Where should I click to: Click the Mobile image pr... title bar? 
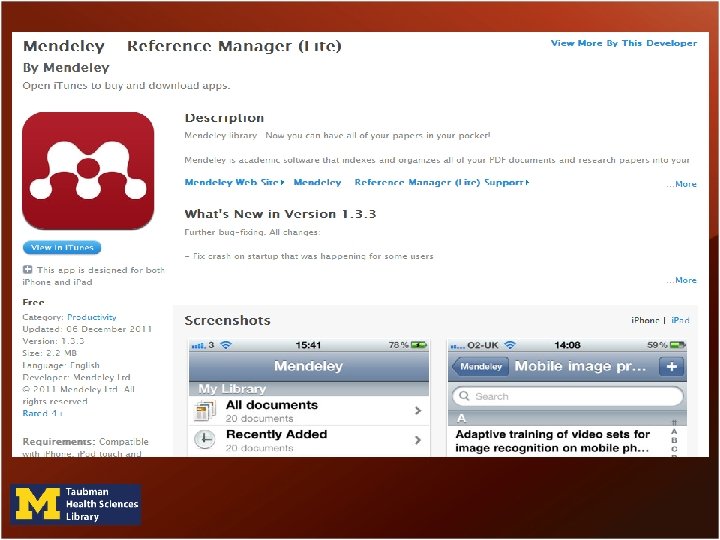[580, 366]
